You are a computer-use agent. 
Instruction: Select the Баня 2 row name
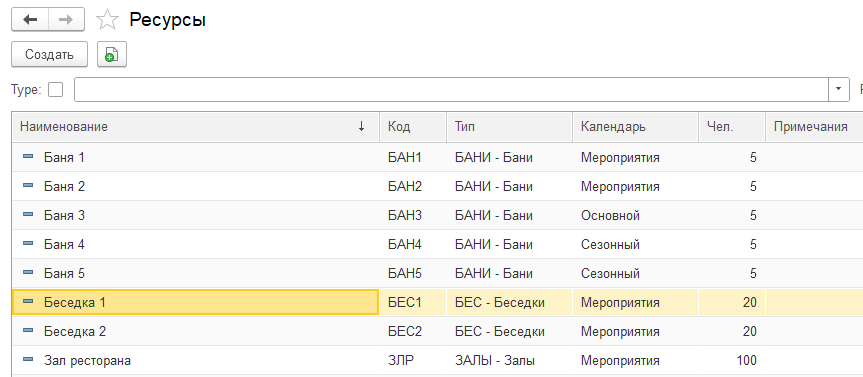pyautogui.click(x=64, y=187)
